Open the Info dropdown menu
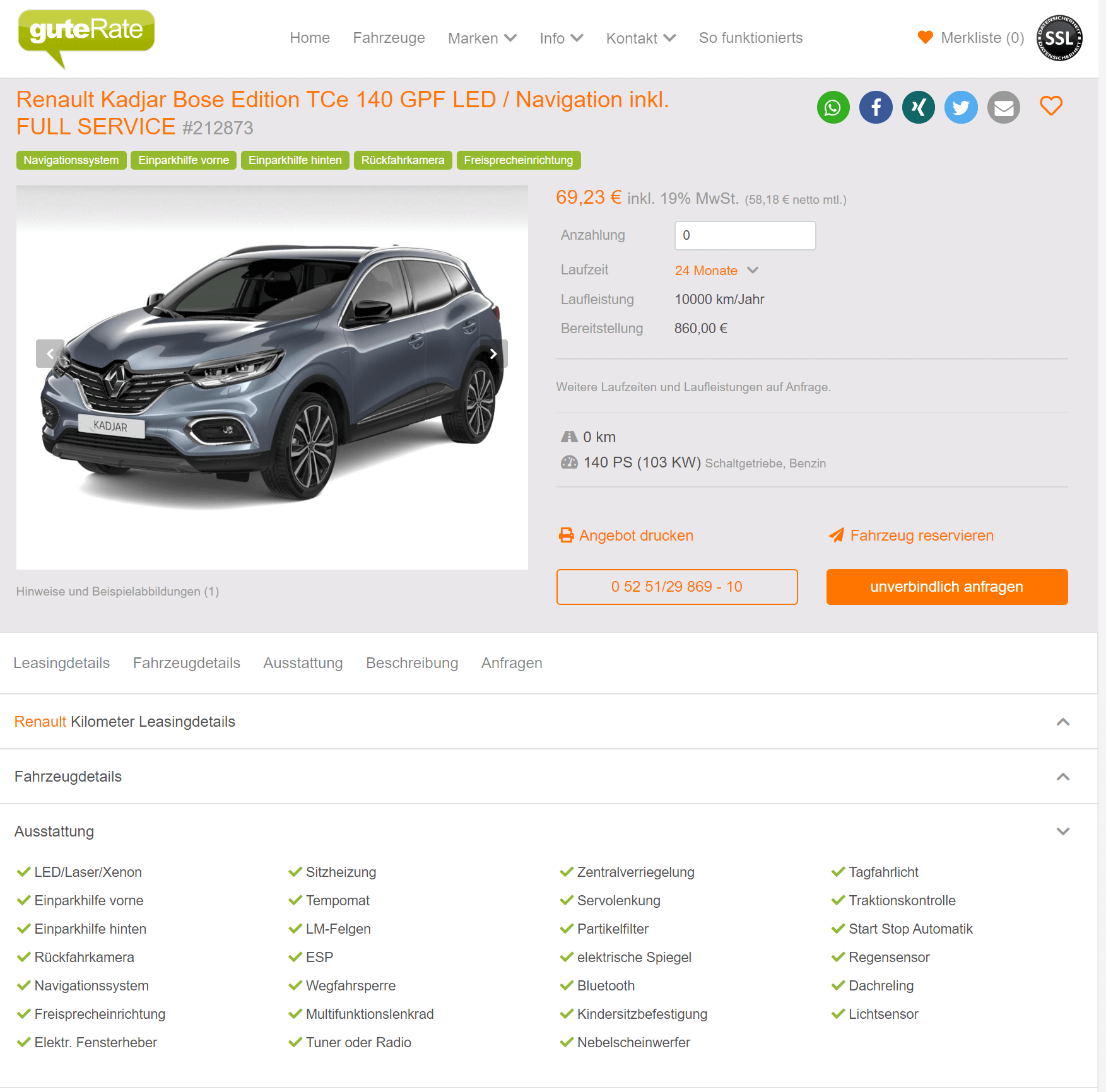 pyautogui.click(x=561, y=38)
